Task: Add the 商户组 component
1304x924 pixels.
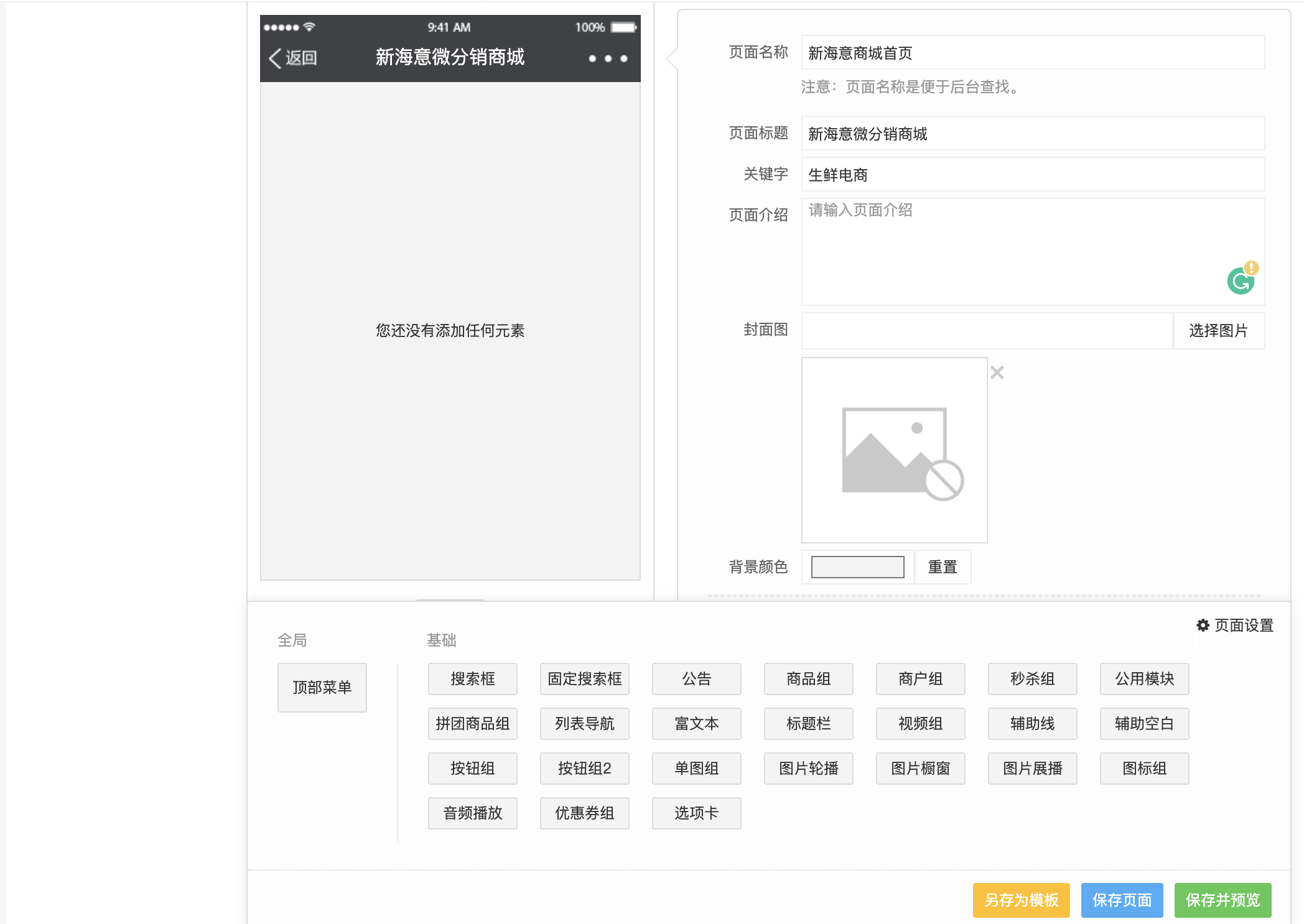Action: click(x=921, y=678)
